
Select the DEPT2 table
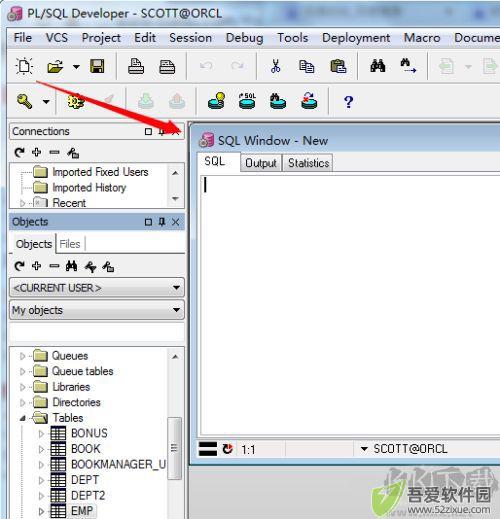[x=88, y=495]
